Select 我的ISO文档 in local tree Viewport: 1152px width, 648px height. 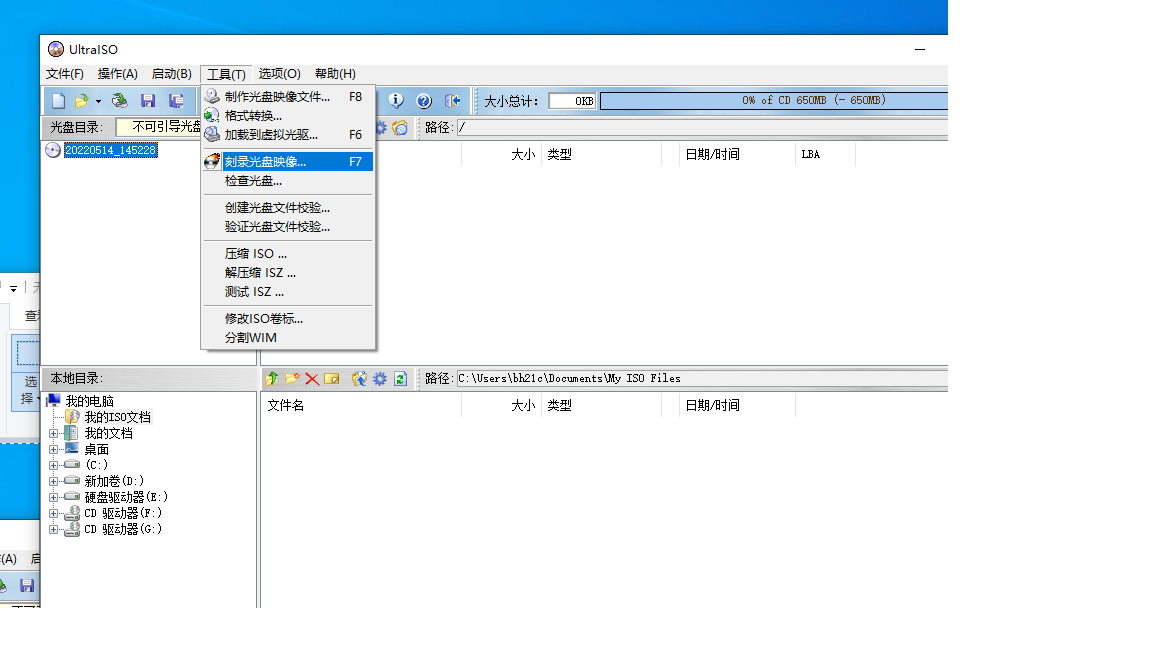click(x=118, y=417)
